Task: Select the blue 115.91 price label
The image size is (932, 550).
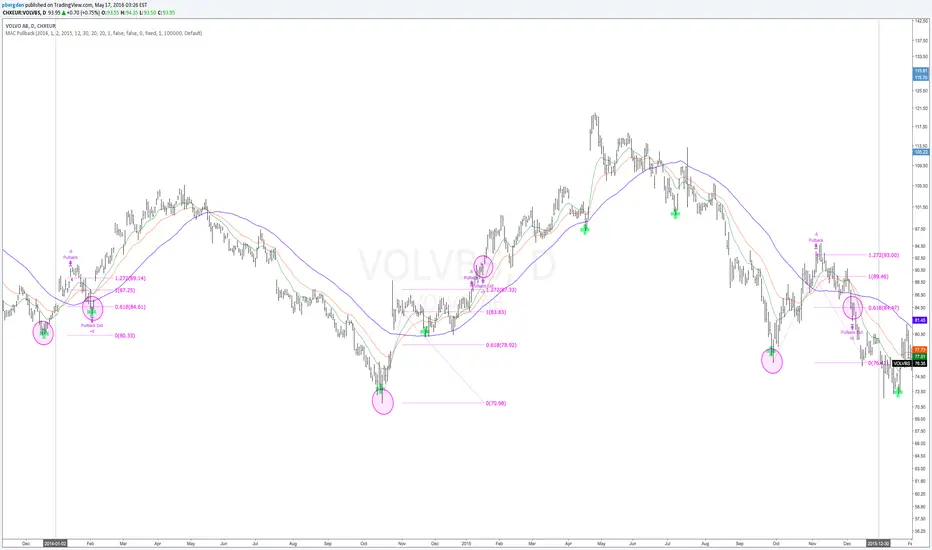Action: pos(920,71)
